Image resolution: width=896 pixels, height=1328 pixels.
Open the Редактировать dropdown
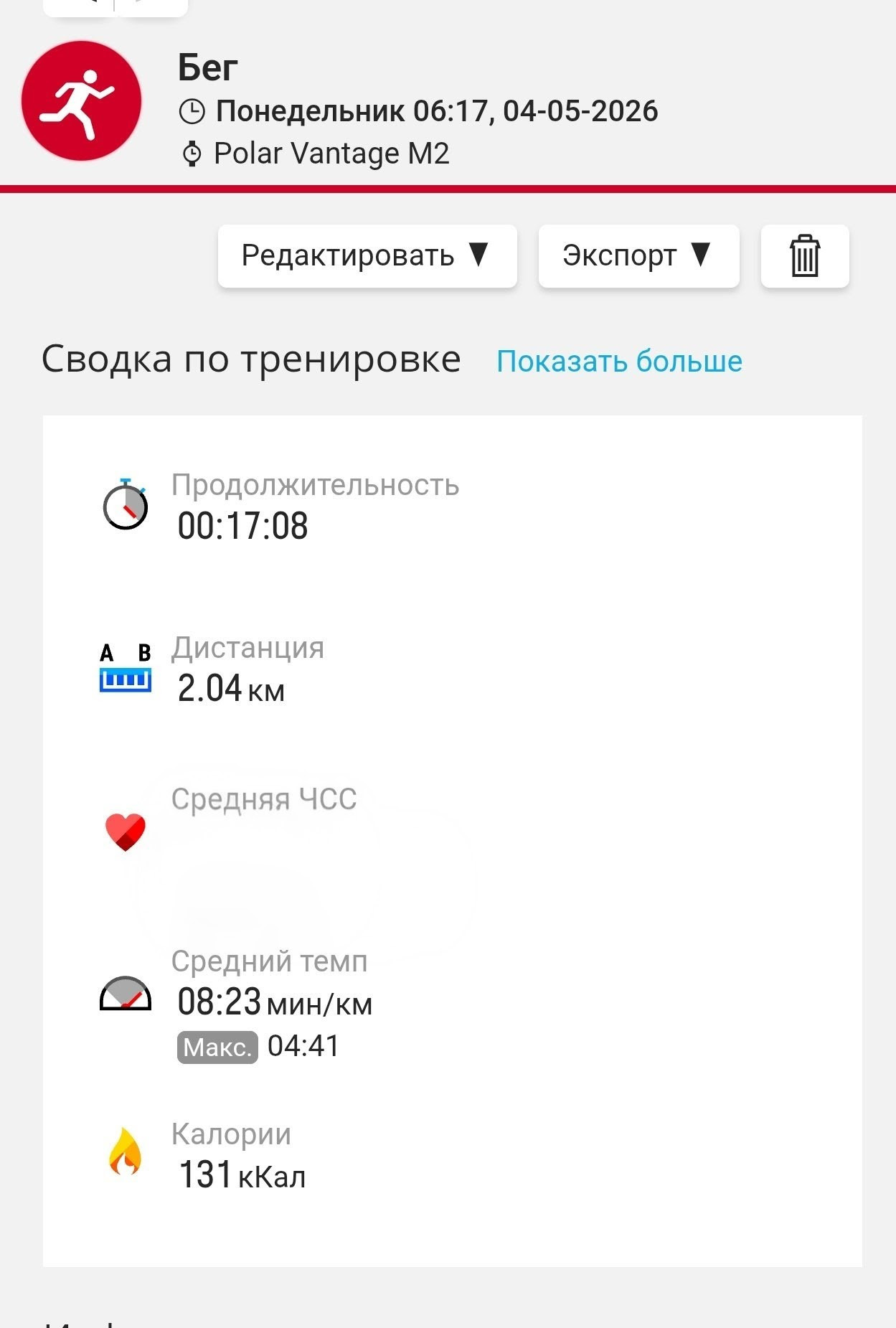tap(367, 256)
